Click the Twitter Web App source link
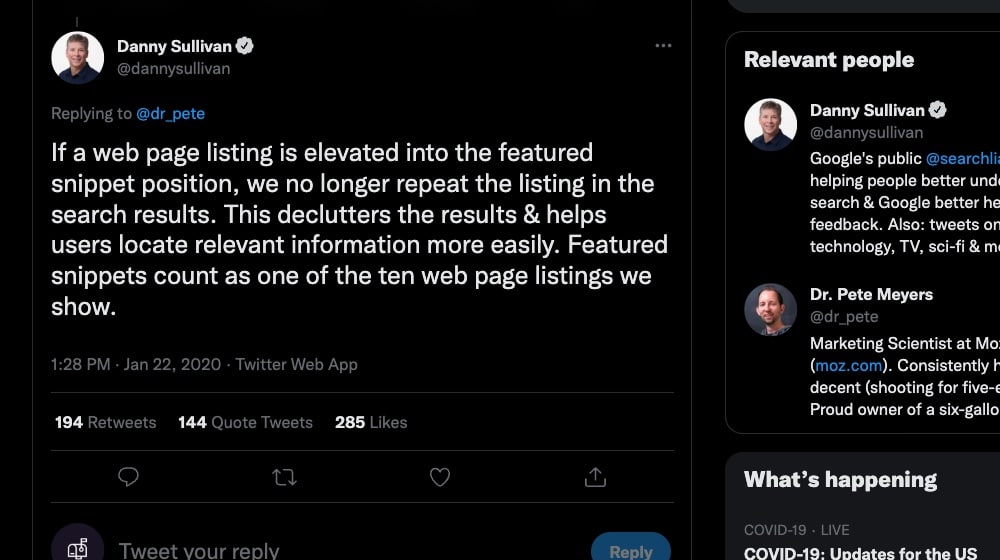Screen dimensions: 1000x560 (296, 365)
